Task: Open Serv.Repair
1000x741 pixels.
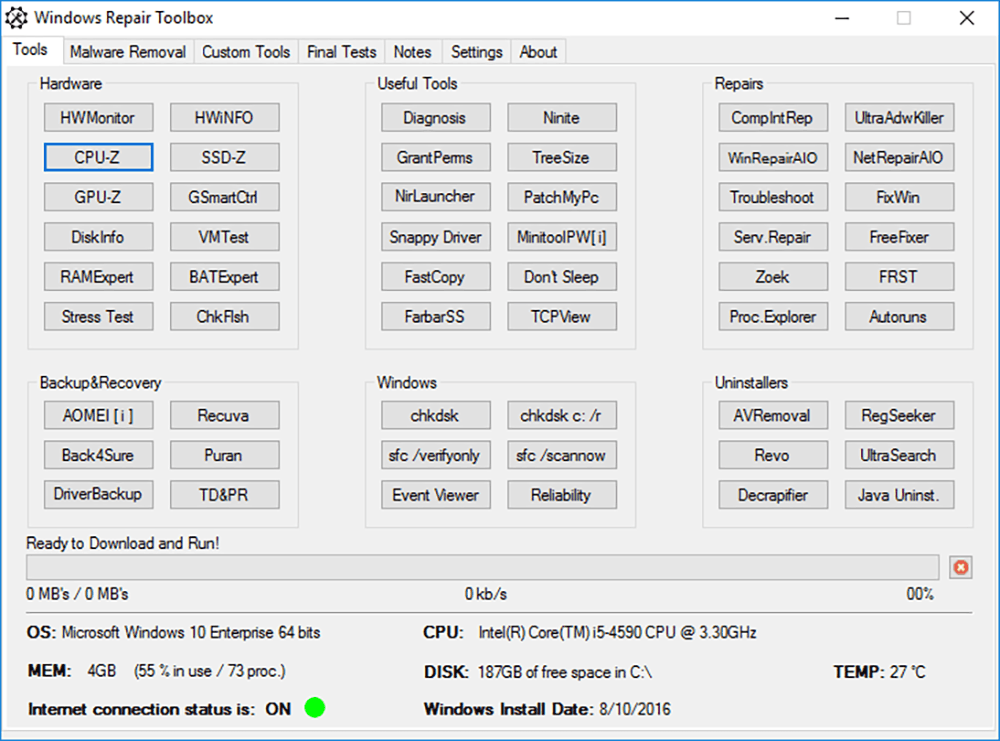Action: tap(773, 237)
